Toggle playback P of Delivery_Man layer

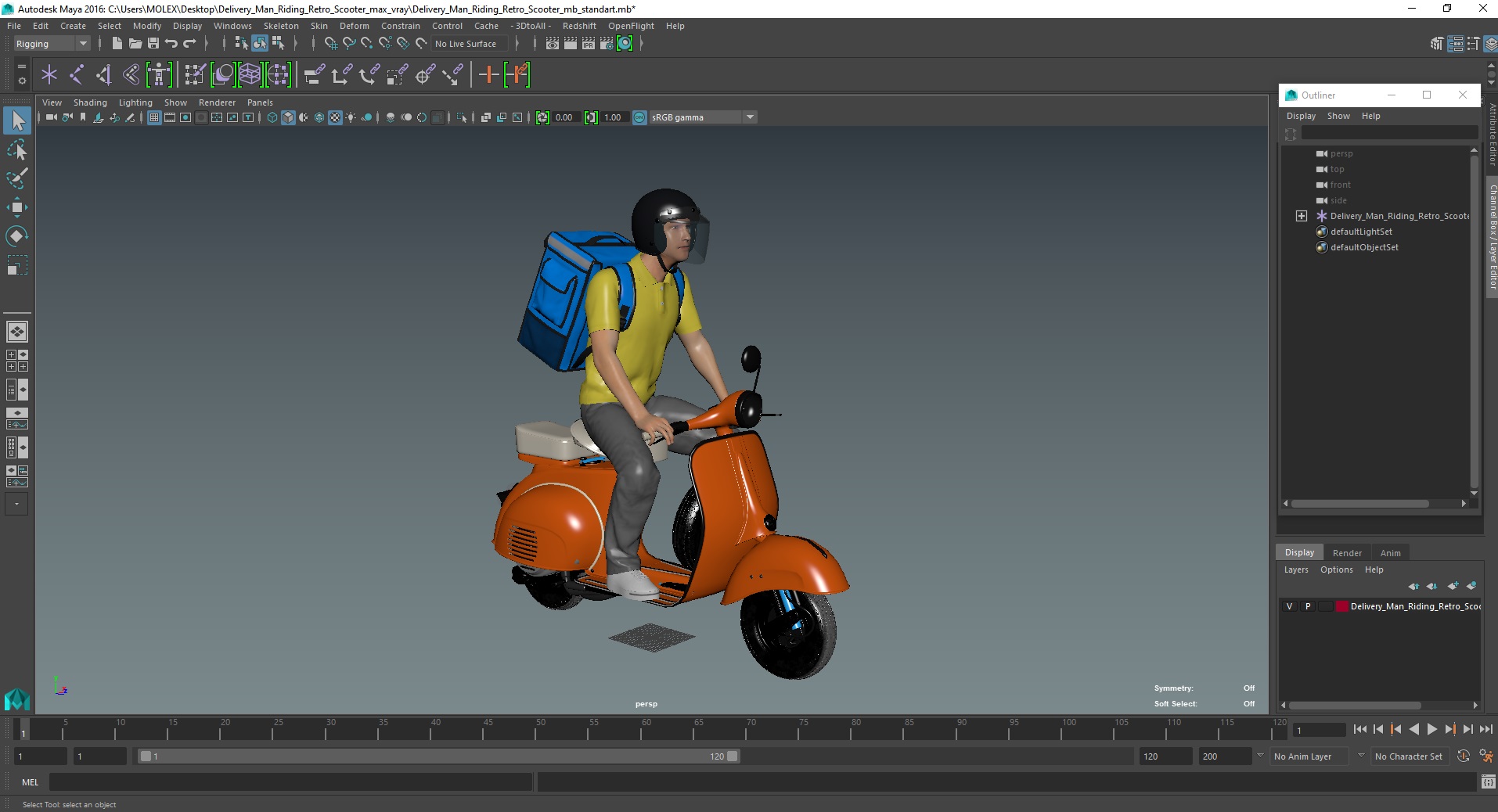point(1307,606)
